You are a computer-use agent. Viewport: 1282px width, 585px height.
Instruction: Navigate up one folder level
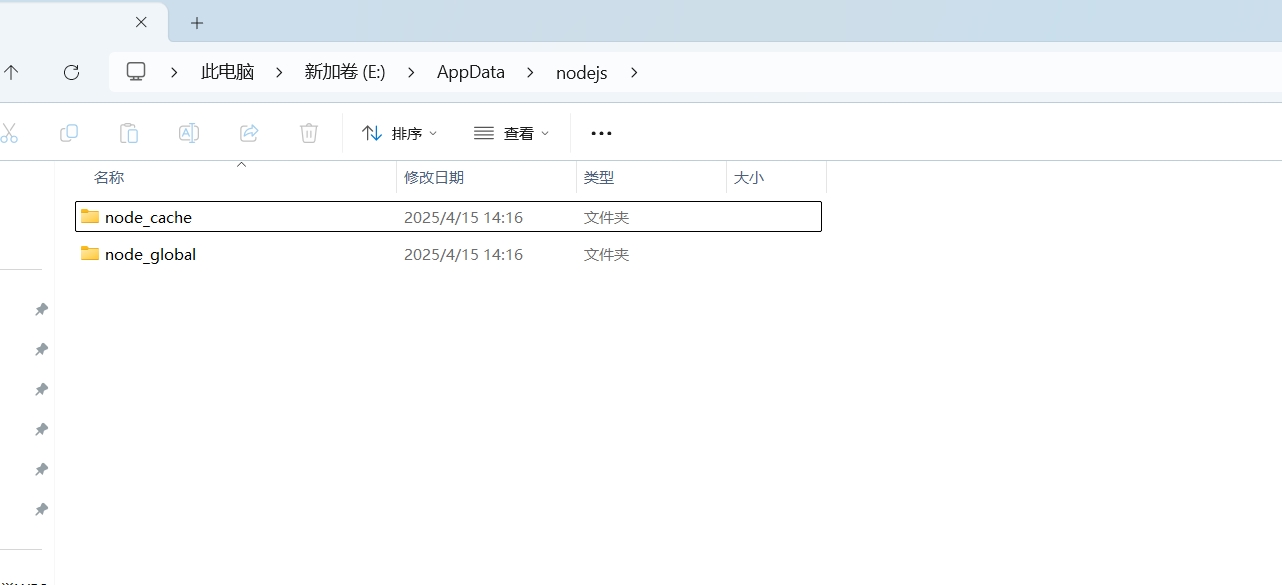point(11,72)
